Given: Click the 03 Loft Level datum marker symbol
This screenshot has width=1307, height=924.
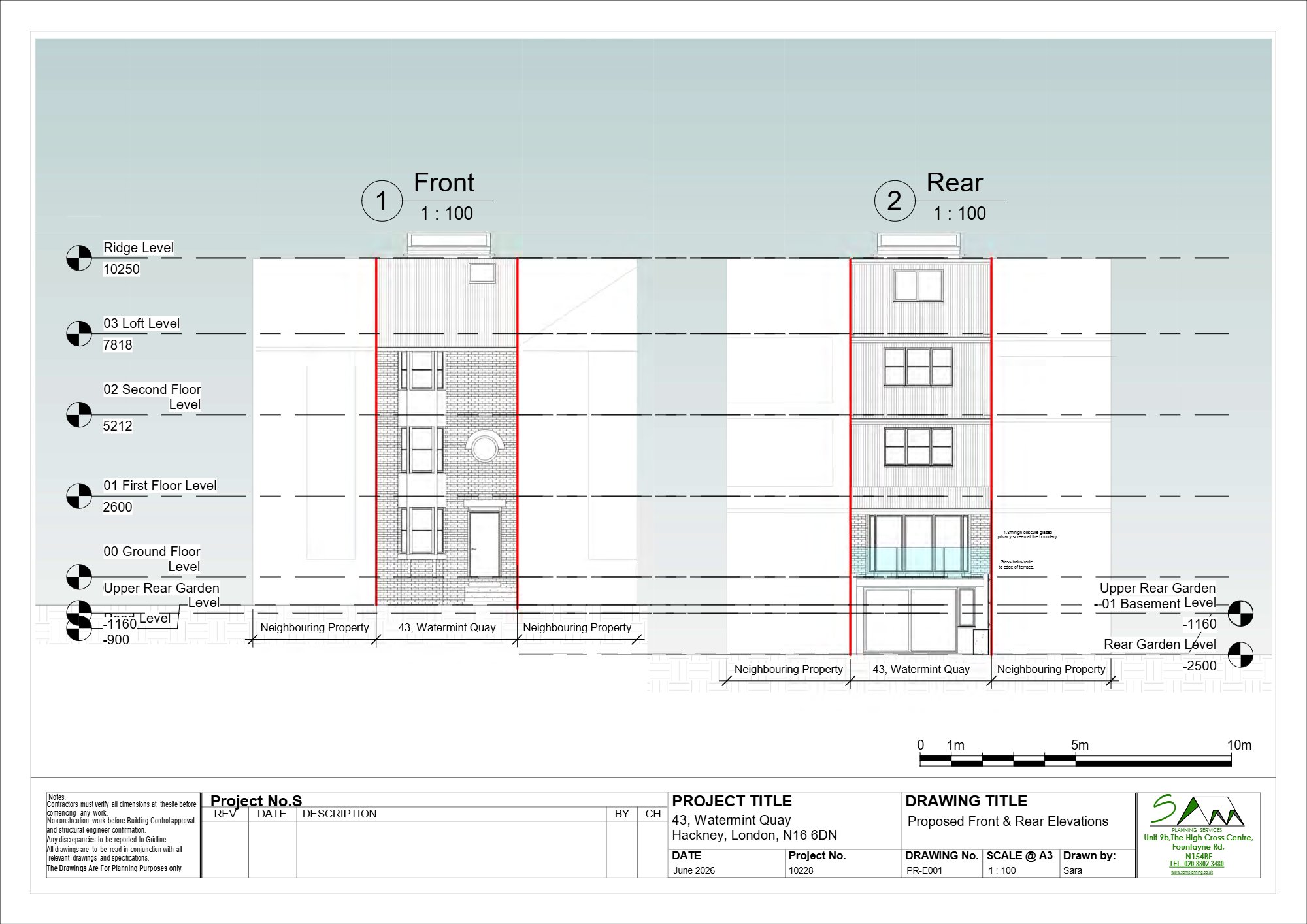Looking at the screenshot, I should coord(79,333).
